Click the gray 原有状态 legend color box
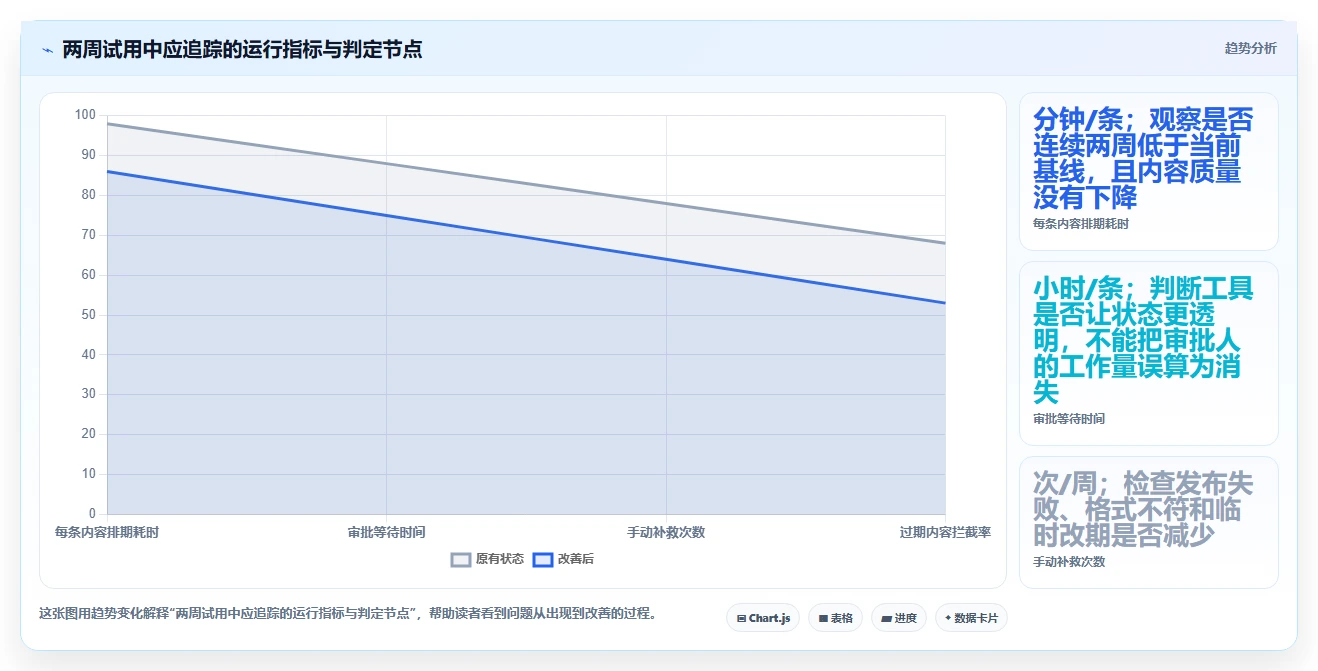This screenshot has width=1318, height=671. pos(461,559)
